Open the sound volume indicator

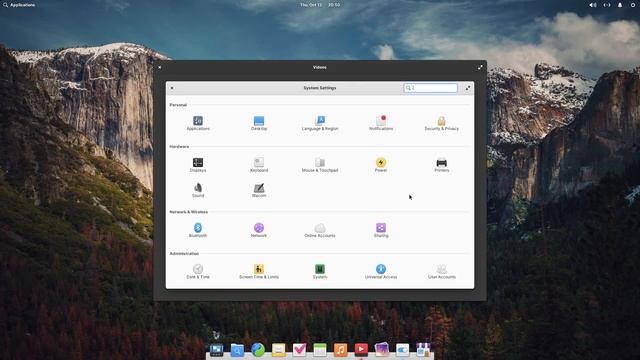(593, 5)
